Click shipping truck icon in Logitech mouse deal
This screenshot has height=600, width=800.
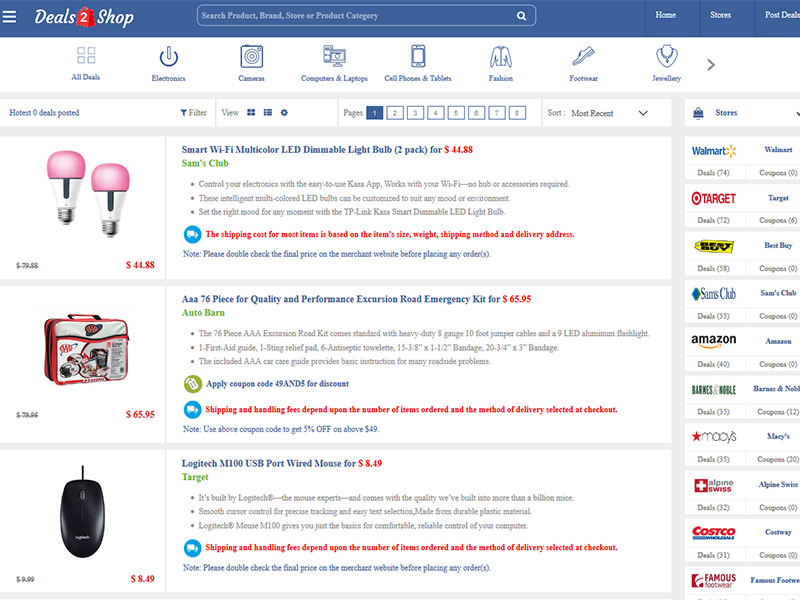pos(192,548)
